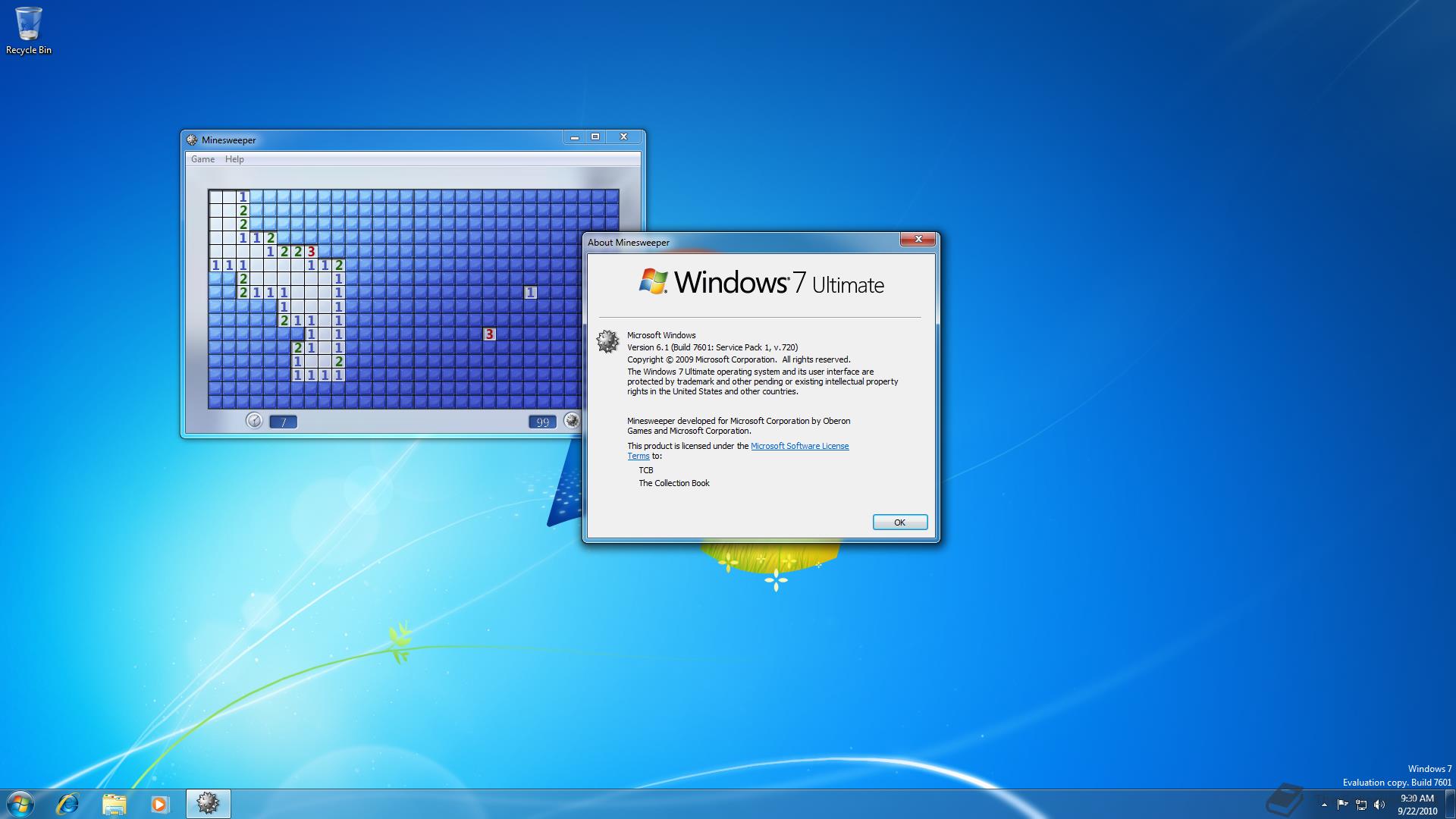Click the Minesweeper title bar mine icon

tap(192, 140)
